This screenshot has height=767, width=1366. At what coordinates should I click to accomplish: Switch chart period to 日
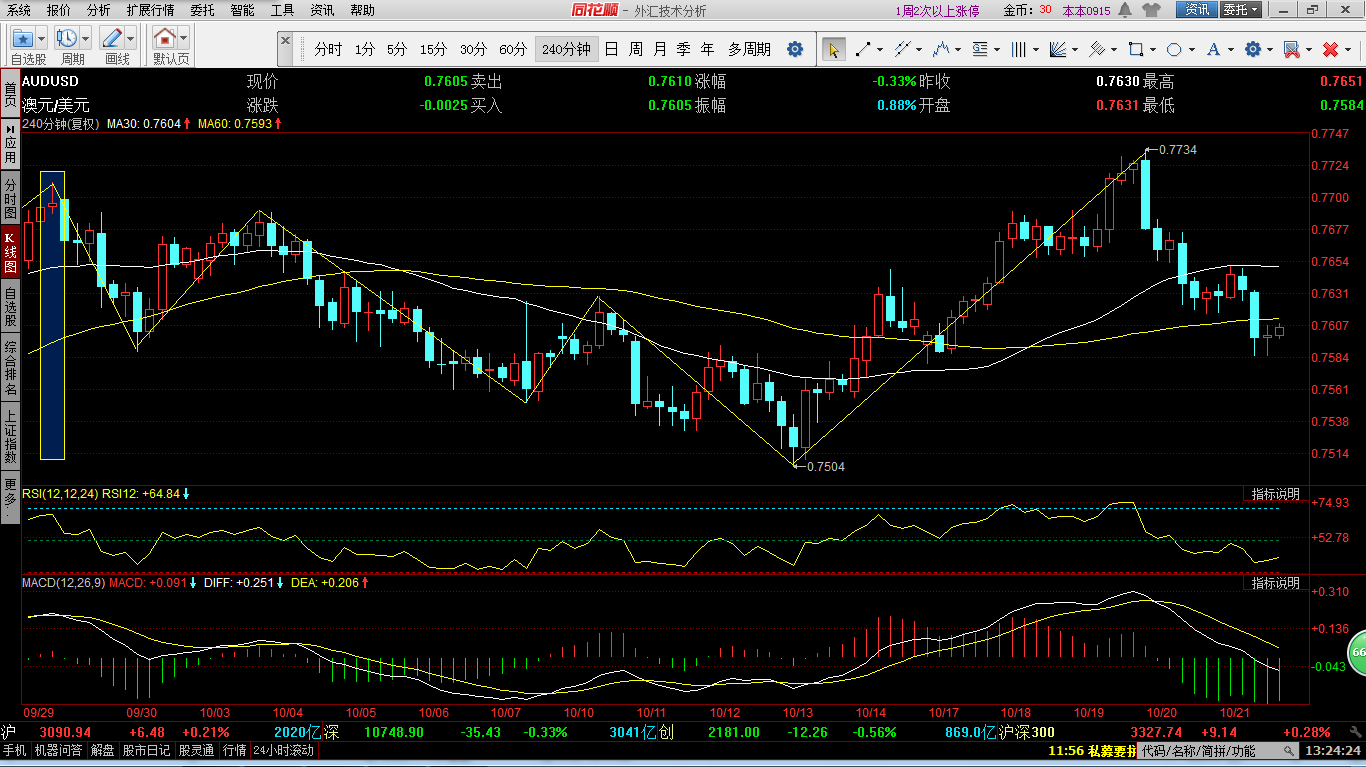(611, 49)
